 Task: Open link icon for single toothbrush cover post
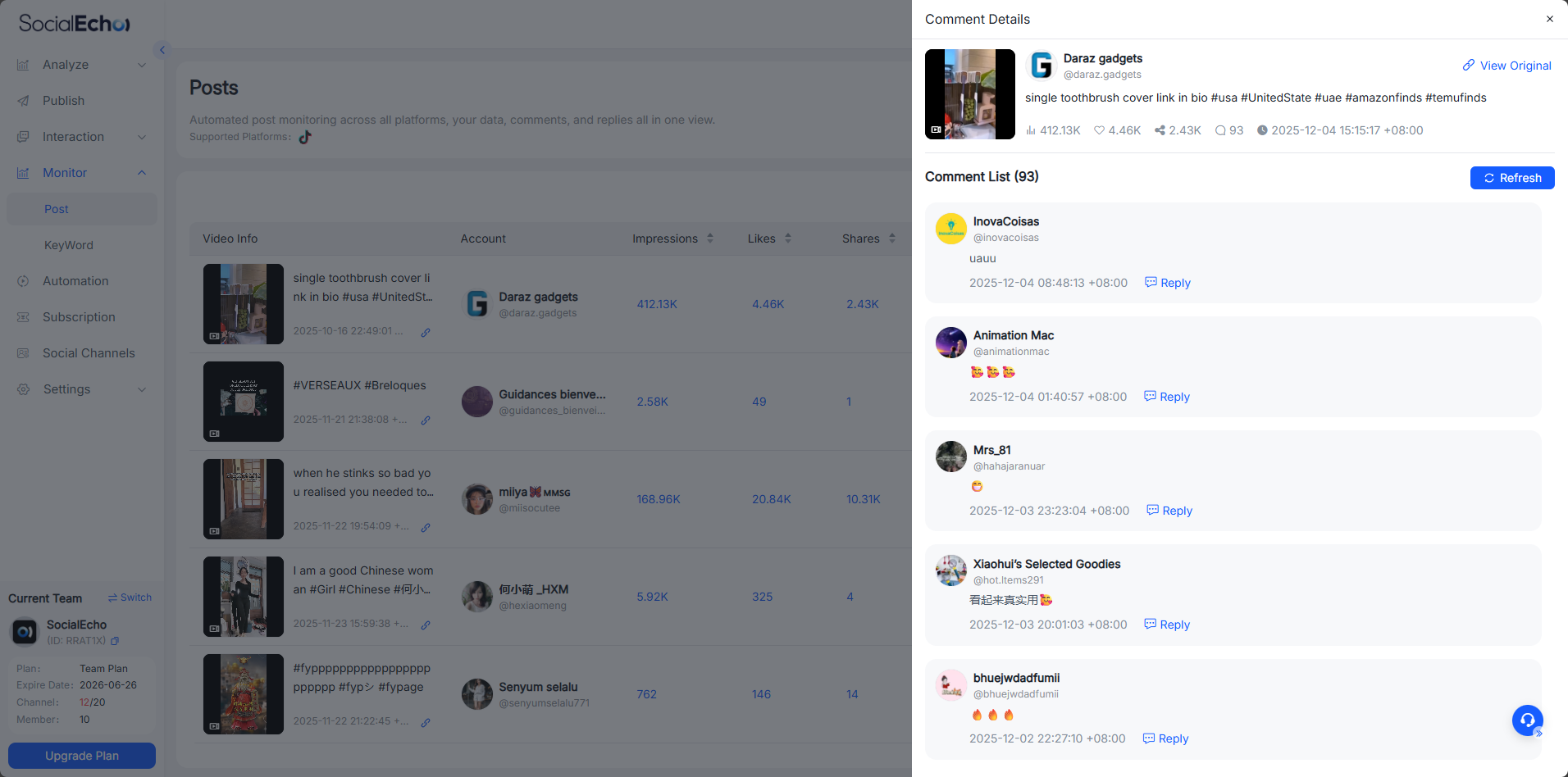tap(426, 333)
